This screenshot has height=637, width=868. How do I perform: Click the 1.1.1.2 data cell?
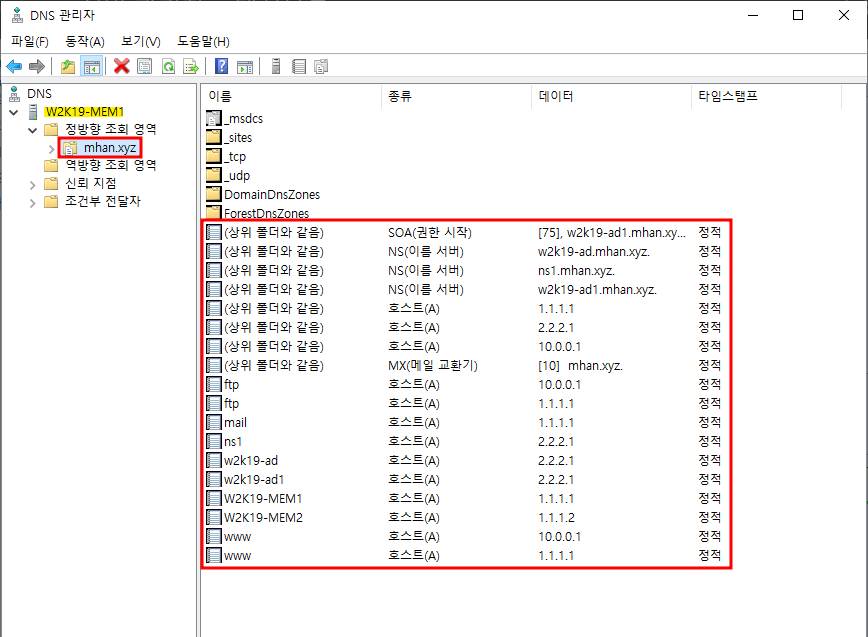click(x=556, y=517)
